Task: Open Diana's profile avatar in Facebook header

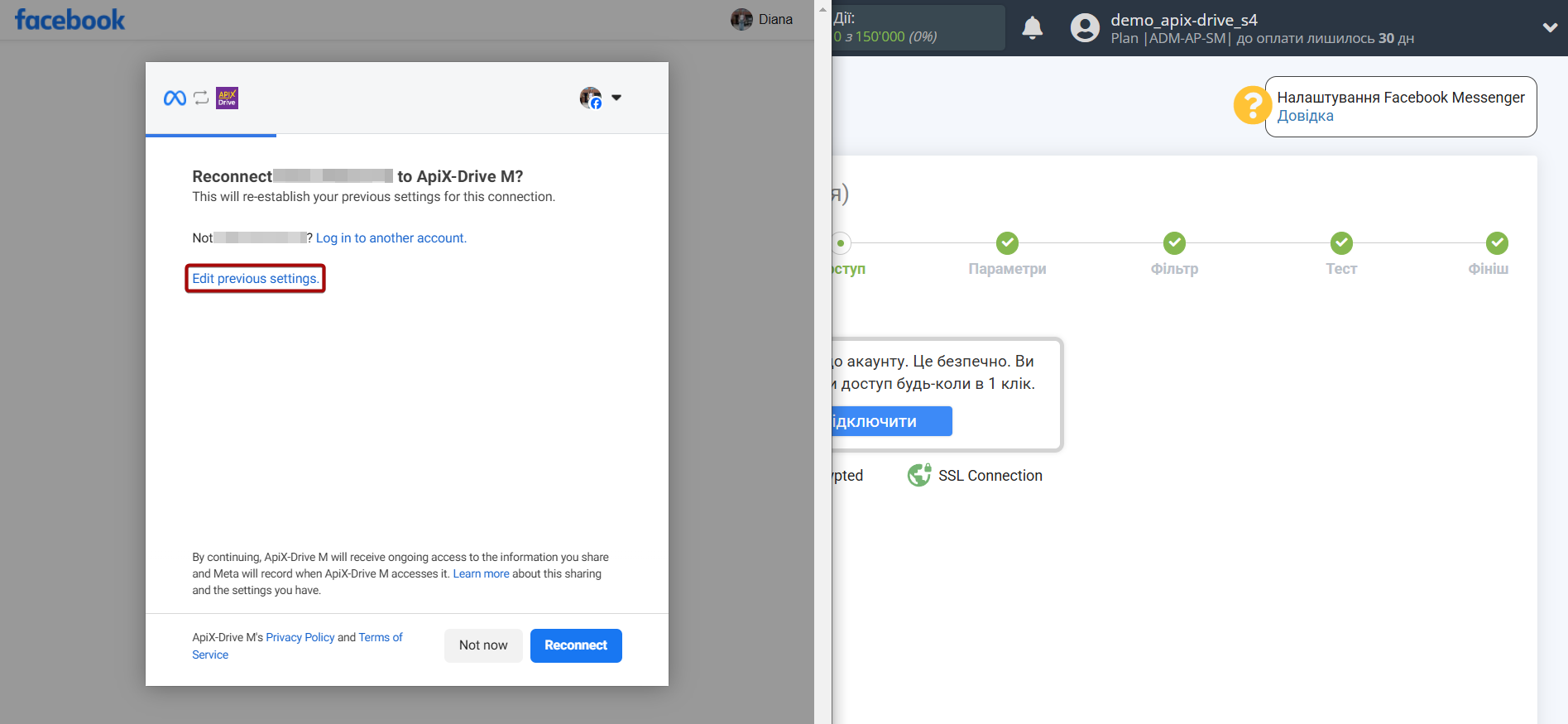Action: (741, 19)
